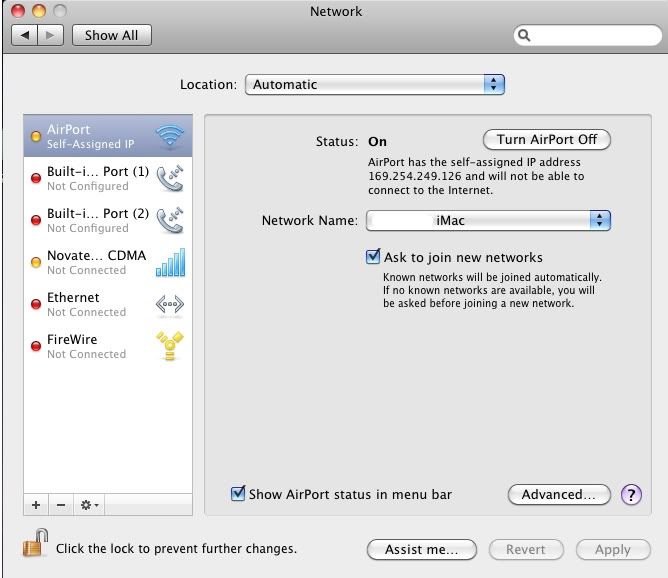The height and width of the screenshot is (578, 668).
Task: Open the purple help question mark button
Action: tap(631, 495)
